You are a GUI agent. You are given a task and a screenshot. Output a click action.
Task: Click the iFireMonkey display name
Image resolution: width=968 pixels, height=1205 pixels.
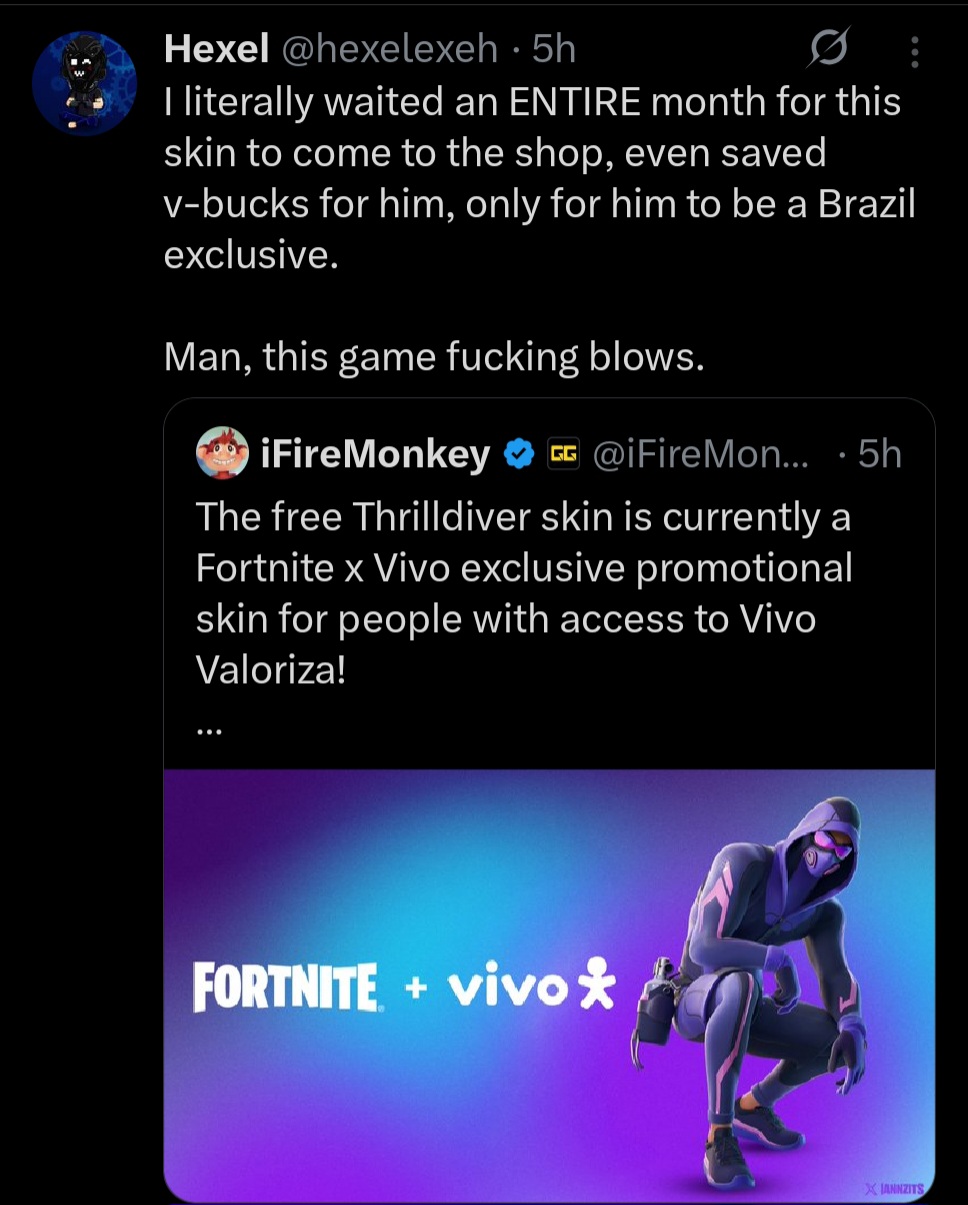[374, 455]
